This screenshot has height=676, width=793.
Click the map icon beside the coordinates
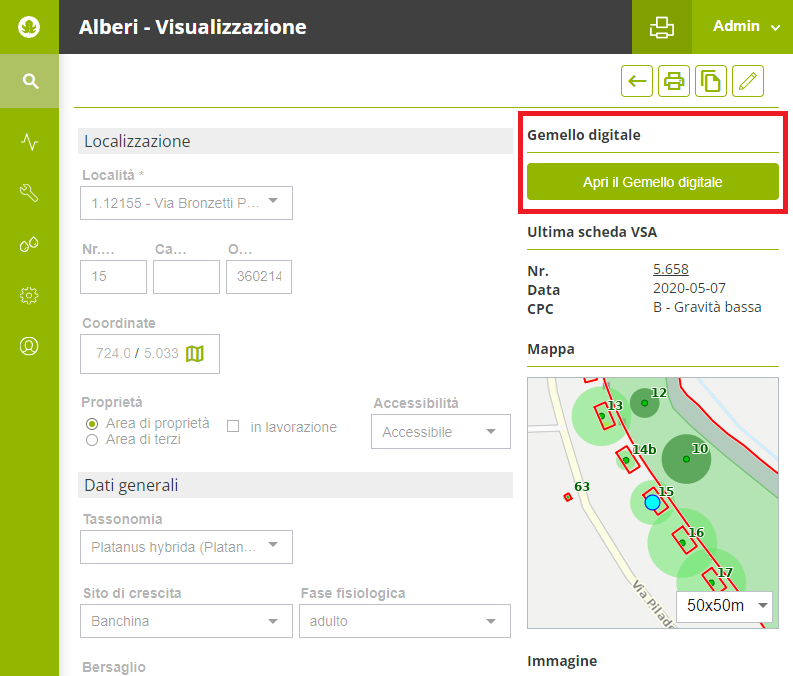194,354
